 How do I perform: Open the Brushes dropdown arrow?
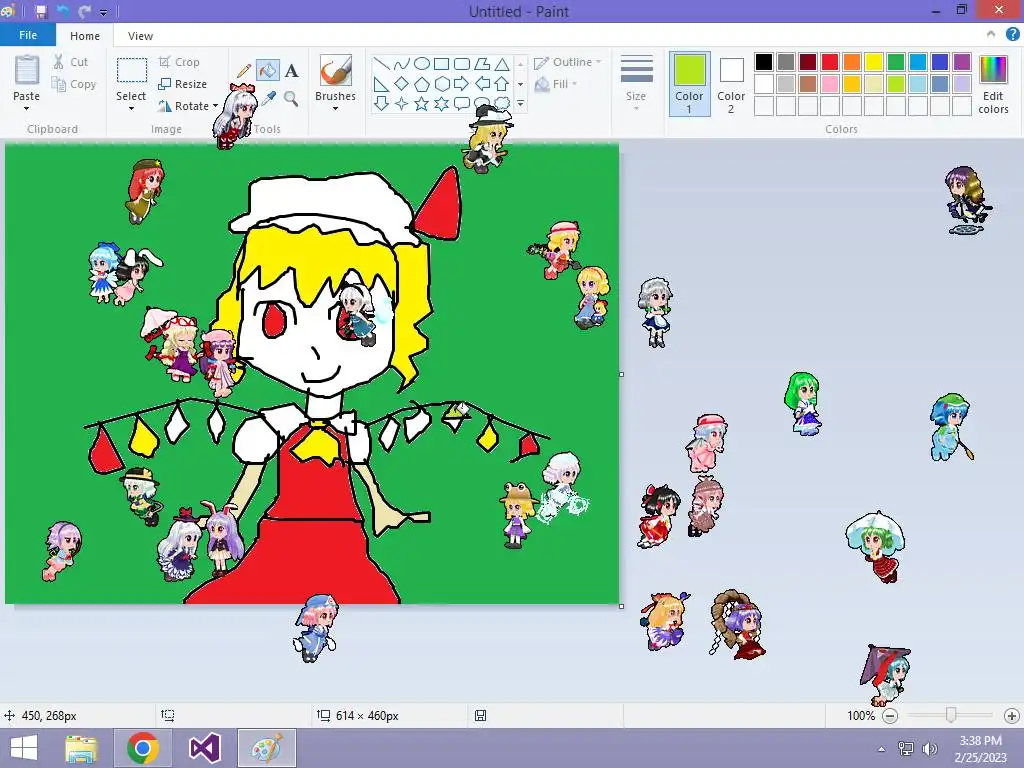[336, 108]
